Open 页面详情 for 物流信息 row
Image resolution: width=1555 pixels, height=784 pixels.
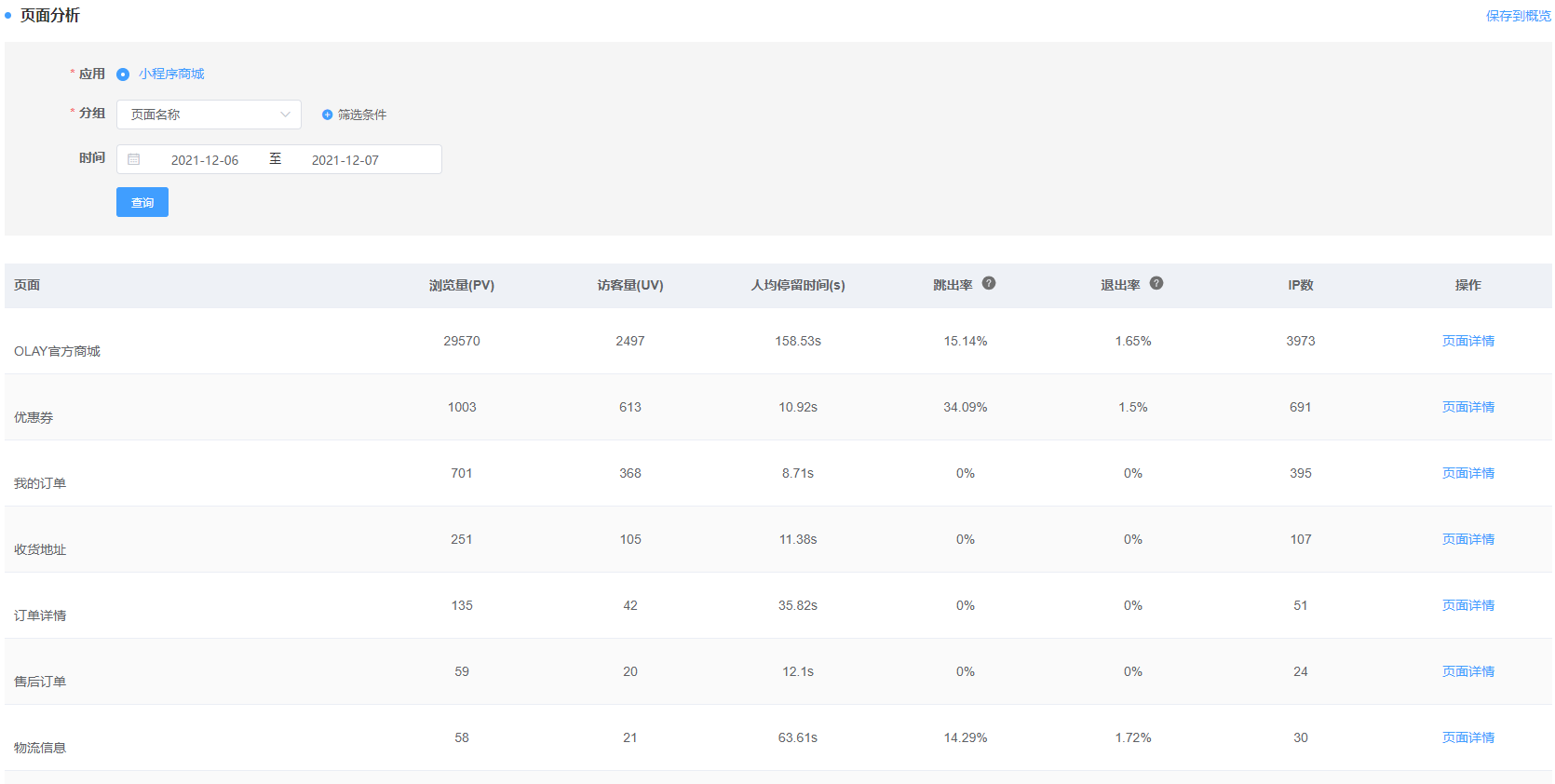(x=1467, y=737)
